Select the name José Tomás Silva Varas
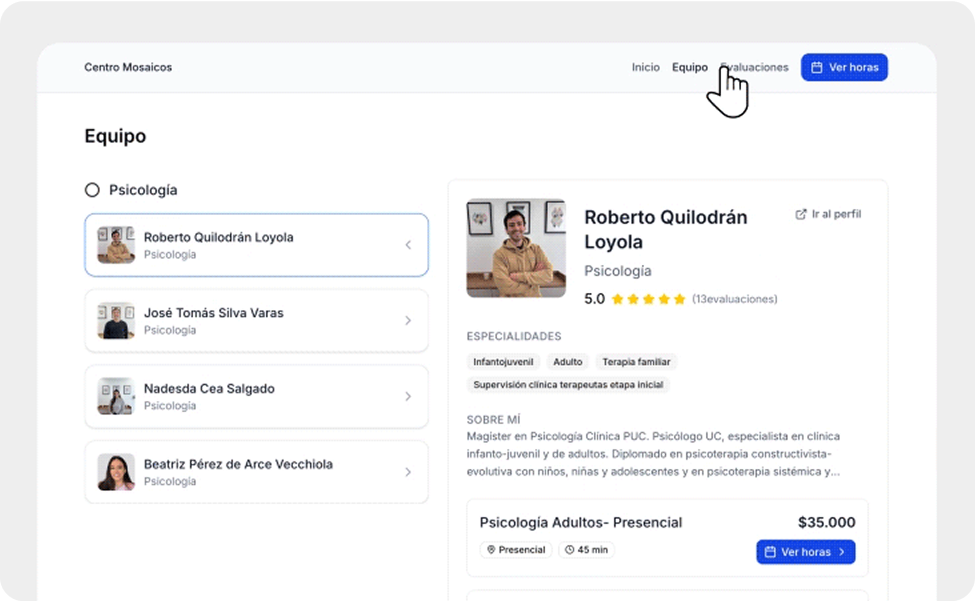Viewport: 975px width, 601px height. [213, 313]
